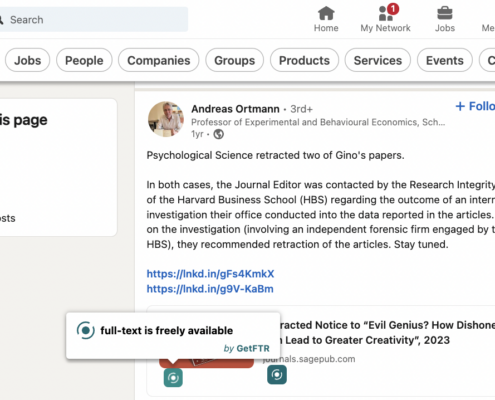The width and height of the screenshot is (495, 400).
Task: Click the professor headline under Ortmann's name
Action: 318,122
